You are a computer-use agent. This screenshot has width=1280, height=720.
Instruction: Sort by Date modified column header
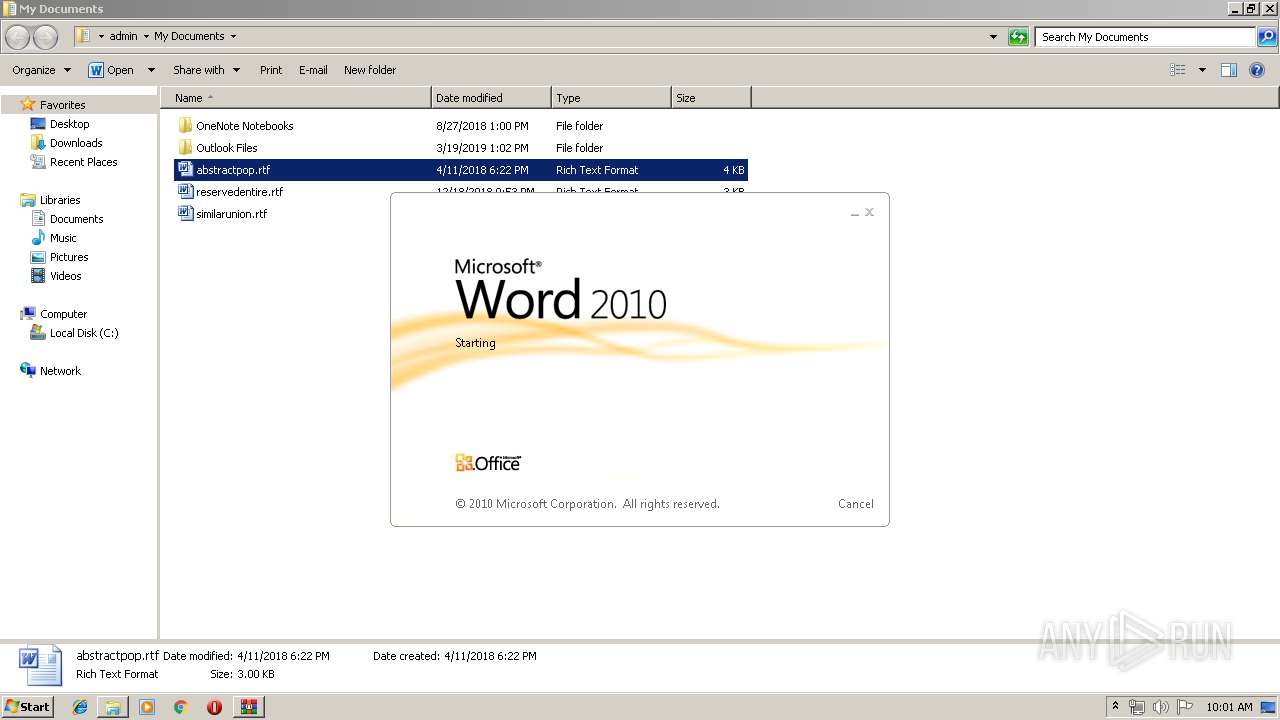(x=491, y=98)
